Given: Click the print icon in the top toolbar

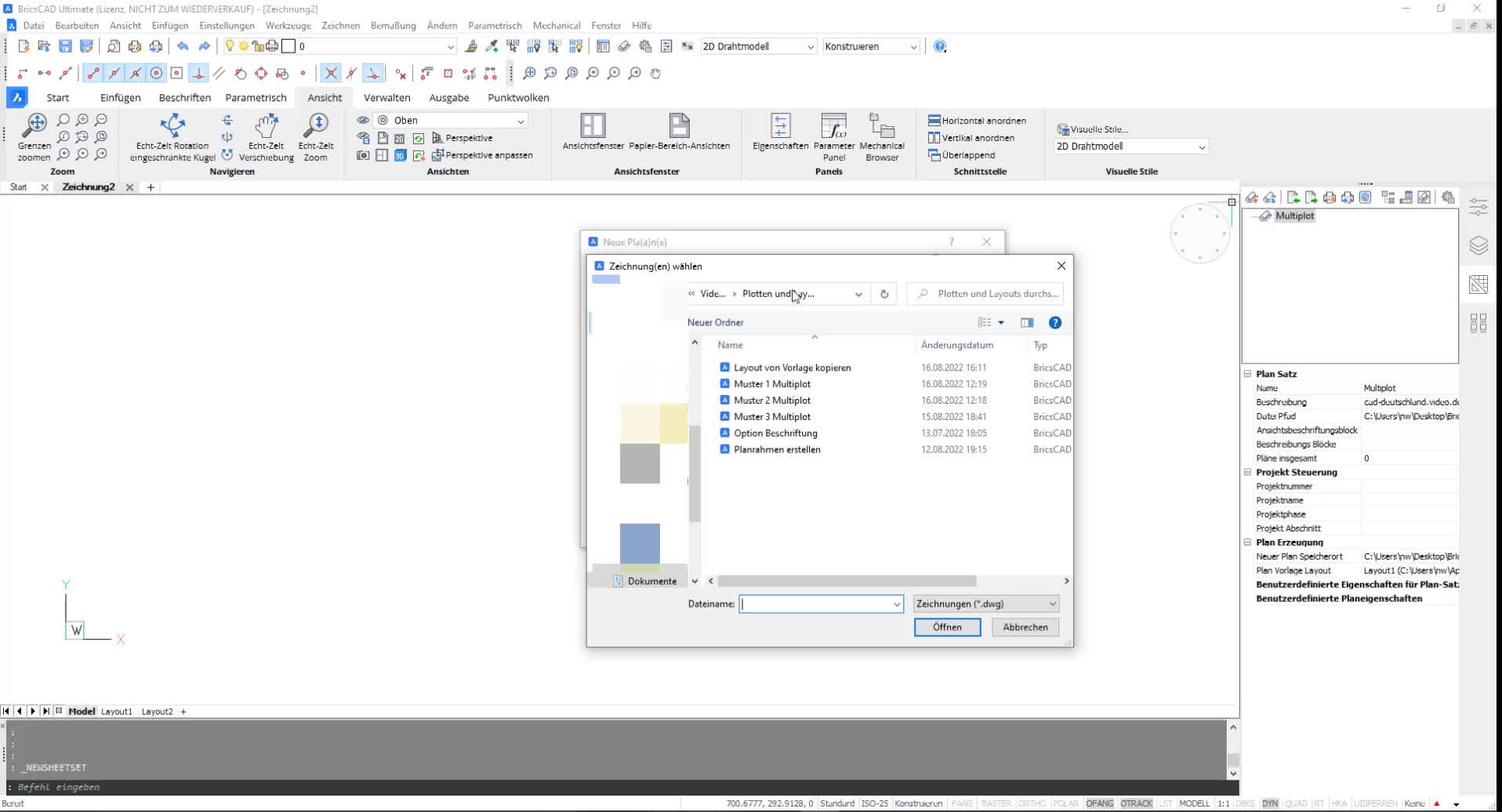Looking at the screenshot, I should click(x=135, y=47).
